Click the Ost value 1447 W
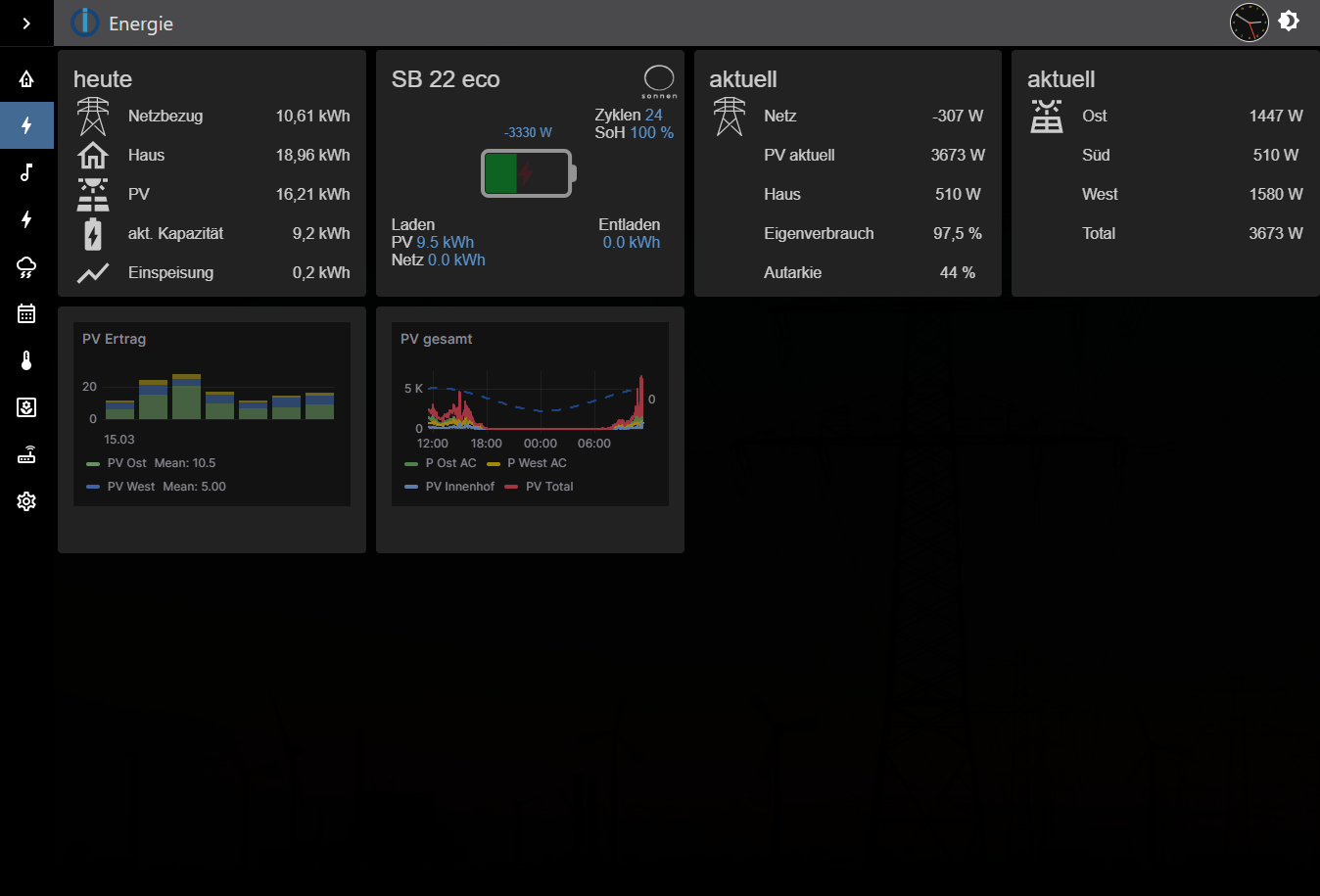Image resolution: width=1320 pixels, height=896 pixels. 1276,116
